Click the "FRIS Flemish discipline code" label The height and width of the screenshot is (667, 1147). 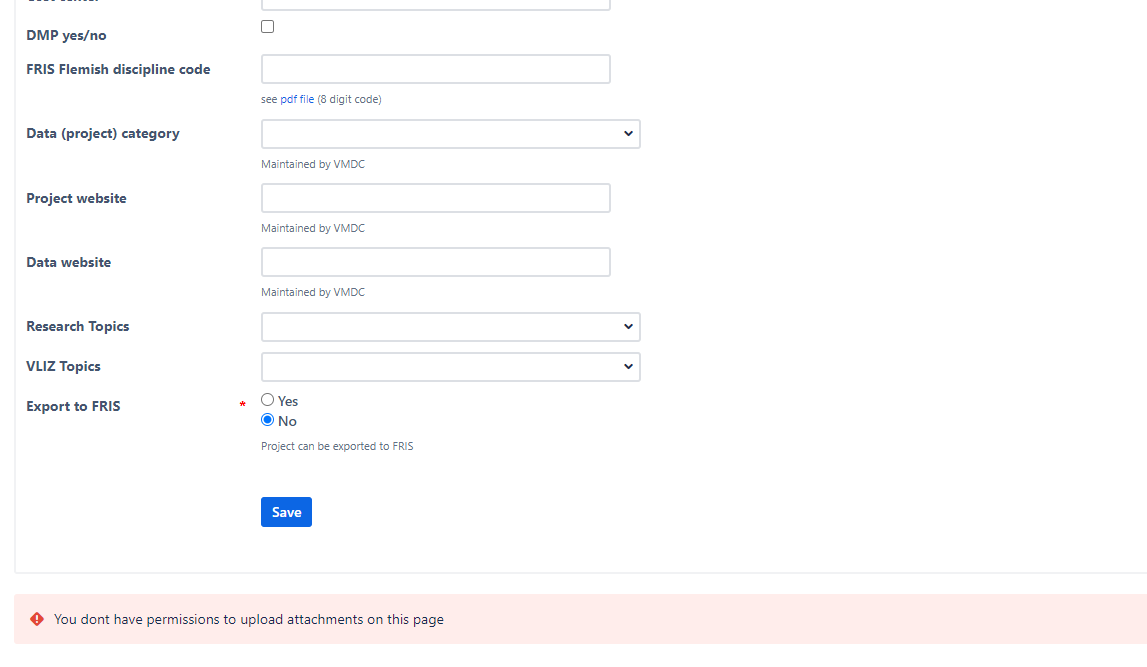[x=119, y=69]
